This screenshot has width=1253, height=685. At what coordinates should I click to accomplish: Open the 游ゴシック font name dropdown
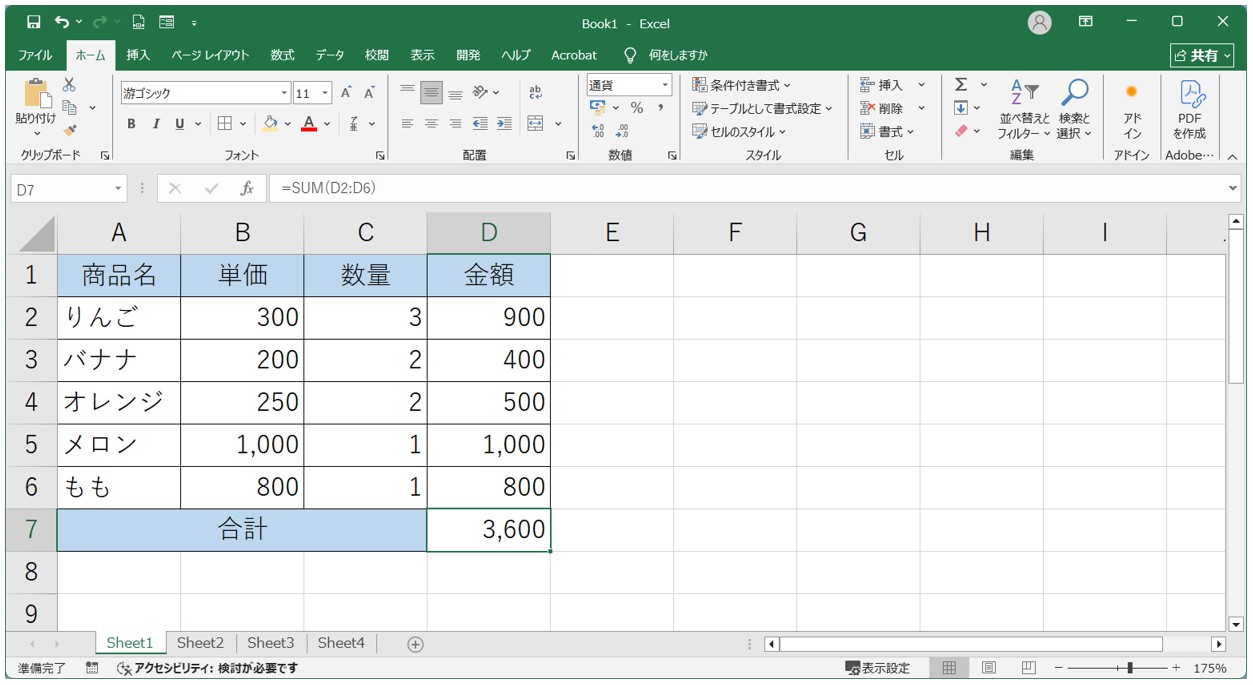click(x=284, y=93)
